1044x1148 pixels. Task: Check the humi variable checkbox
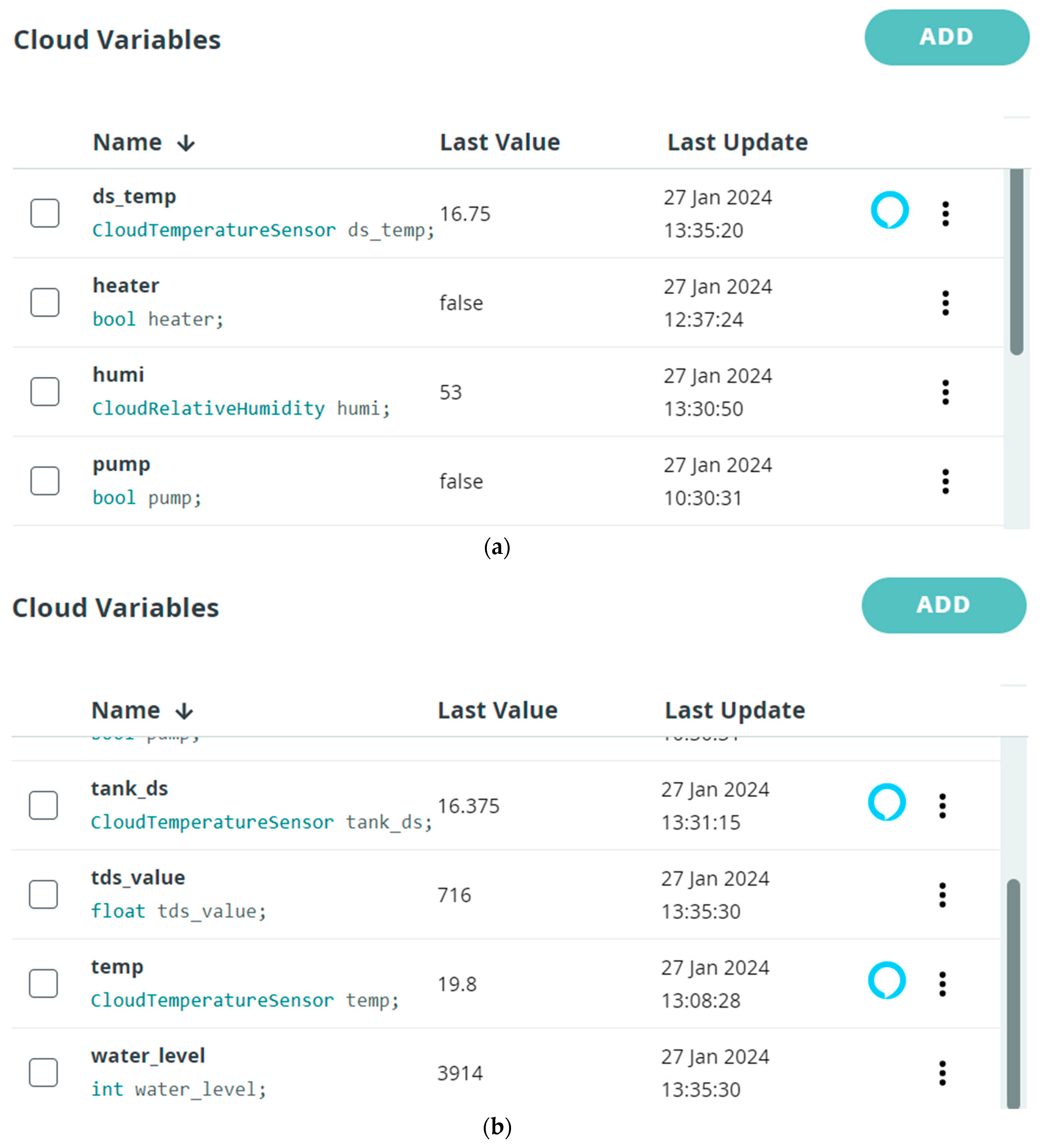point(45,392)
